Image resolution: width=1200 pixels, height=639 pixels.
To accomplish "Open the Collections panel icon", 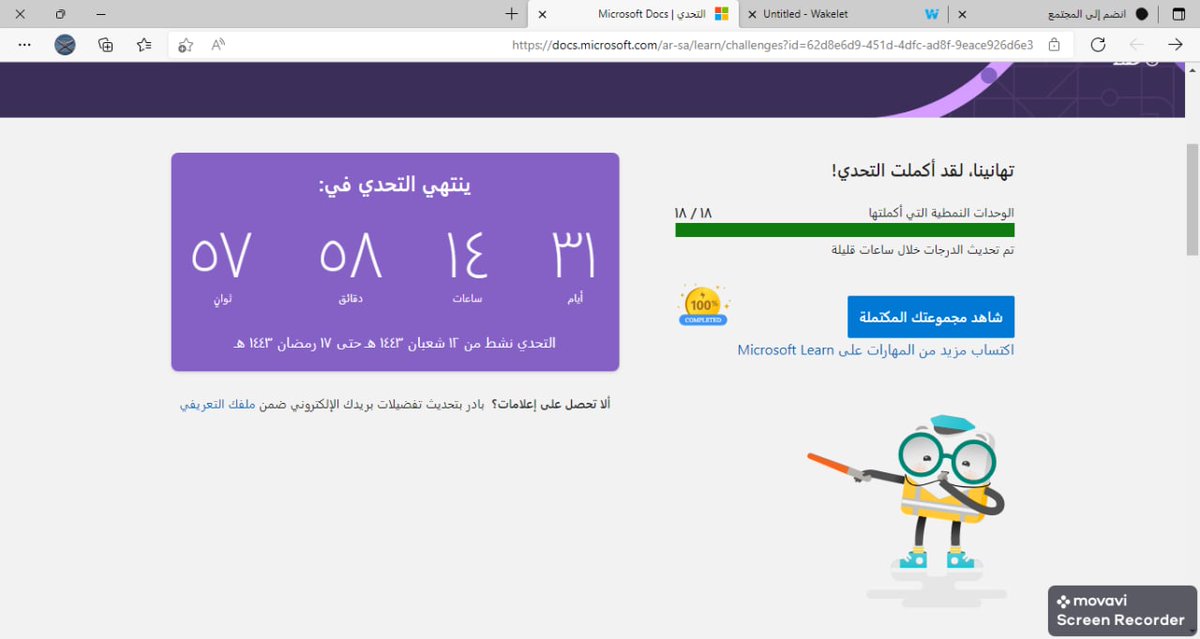I will point(105,45).
